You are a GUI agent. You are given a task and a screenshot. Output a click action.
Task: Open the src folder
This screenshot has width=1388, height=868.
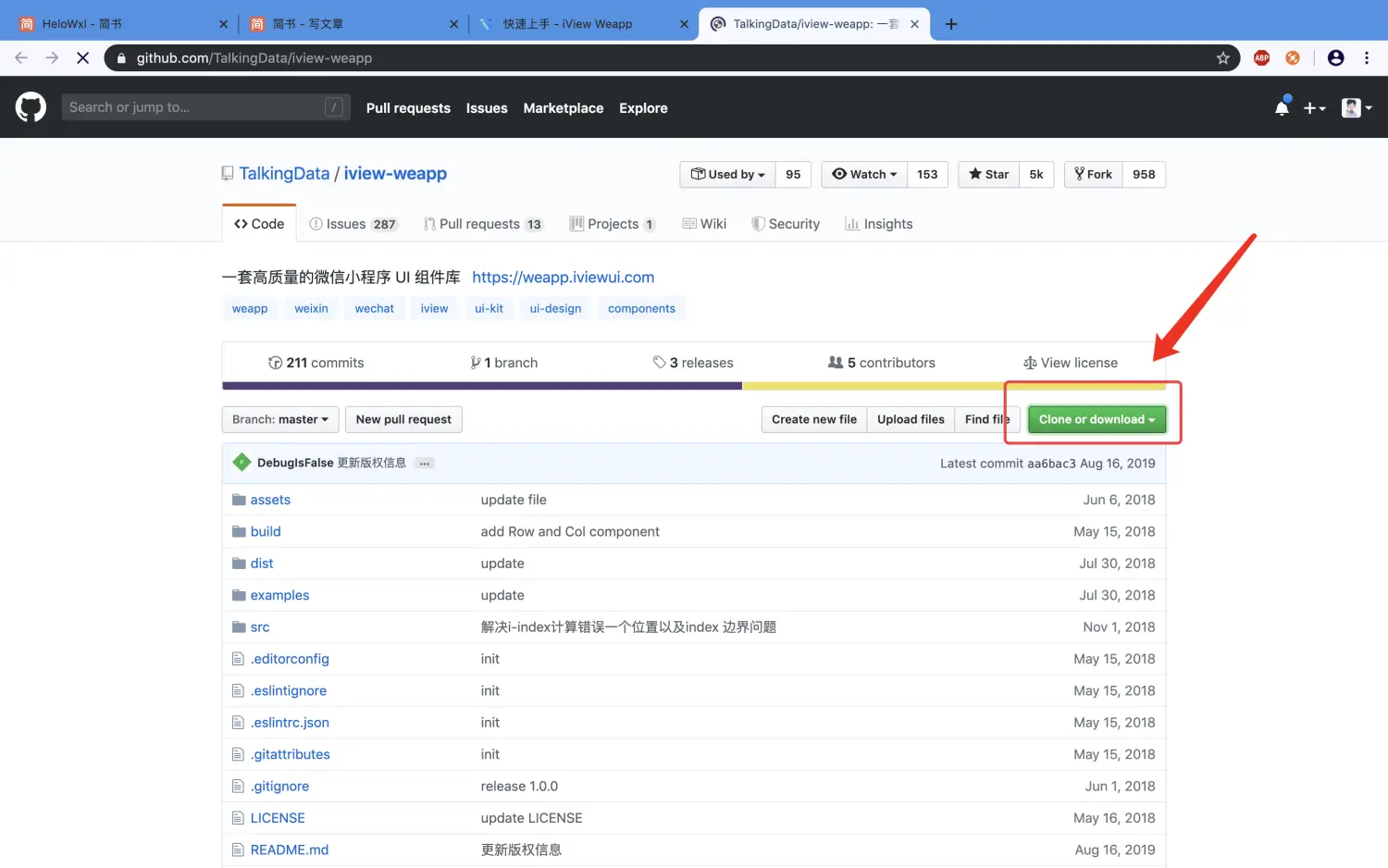(x=260, y=627)
